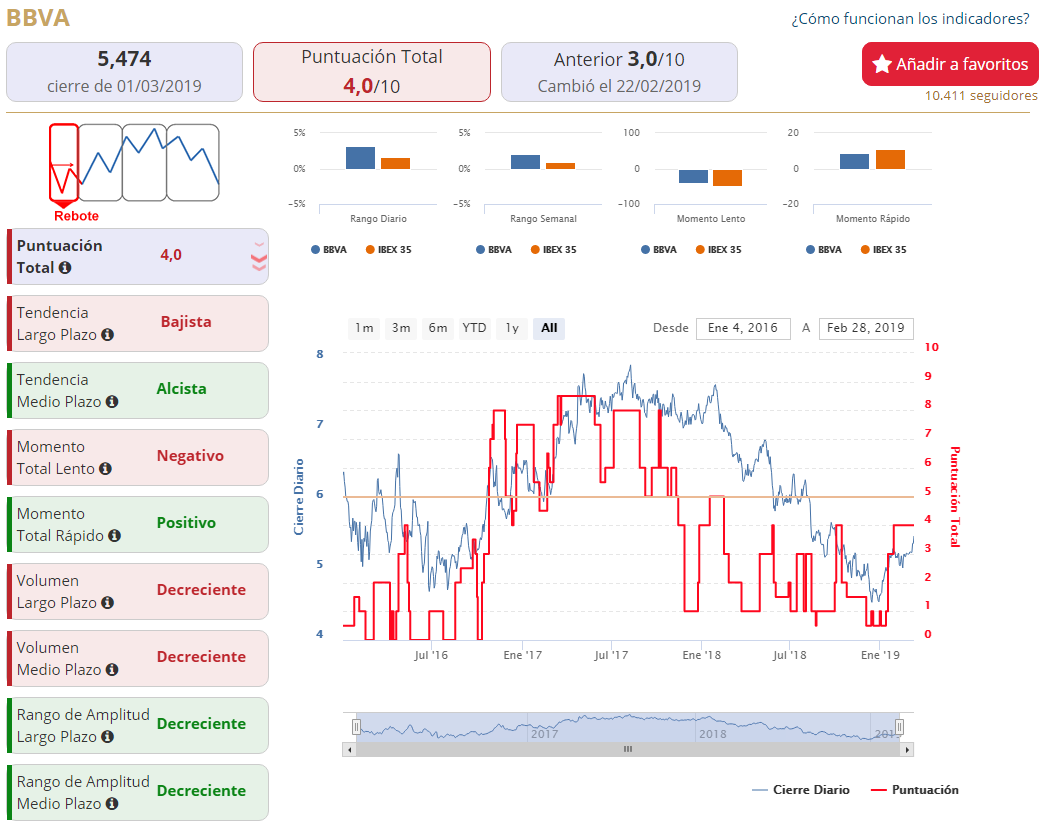Click orange IBEX 35 bar in Momento Rápido chart
The image size is (1046, 832).
tap(890, 159)
